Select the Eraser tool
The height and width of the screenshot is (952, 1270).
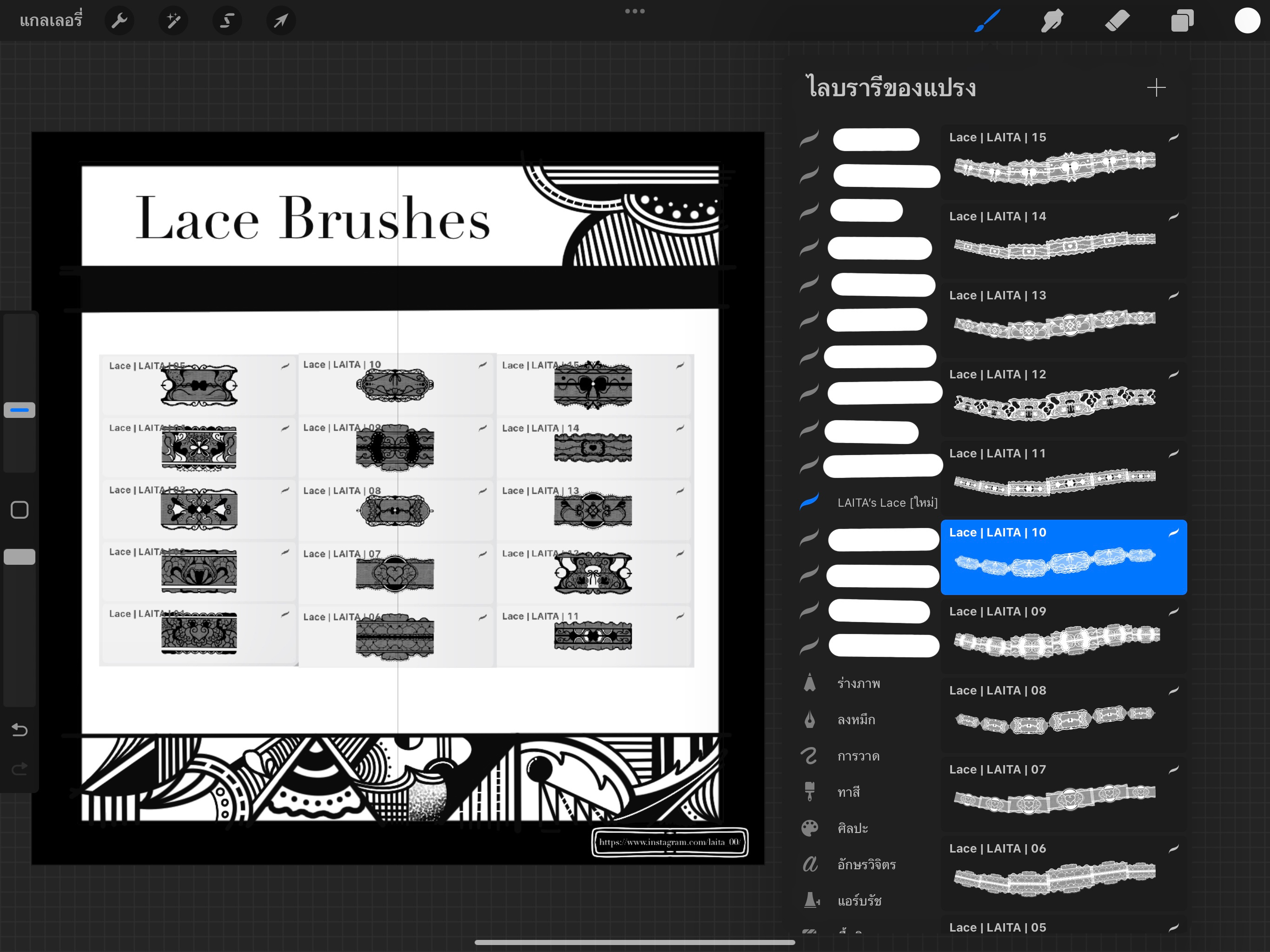coord(1117,20)
